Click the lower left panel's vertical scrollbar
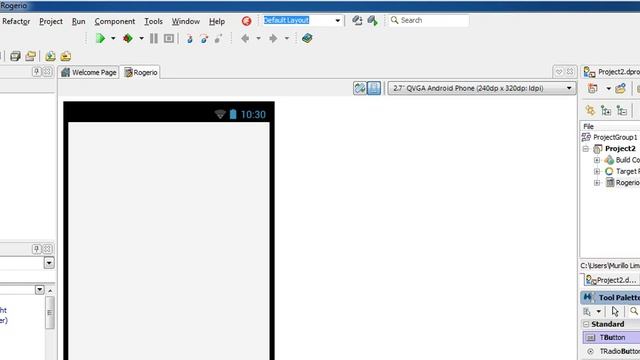This screenshot has height=360, width=640. pos(50,312)
